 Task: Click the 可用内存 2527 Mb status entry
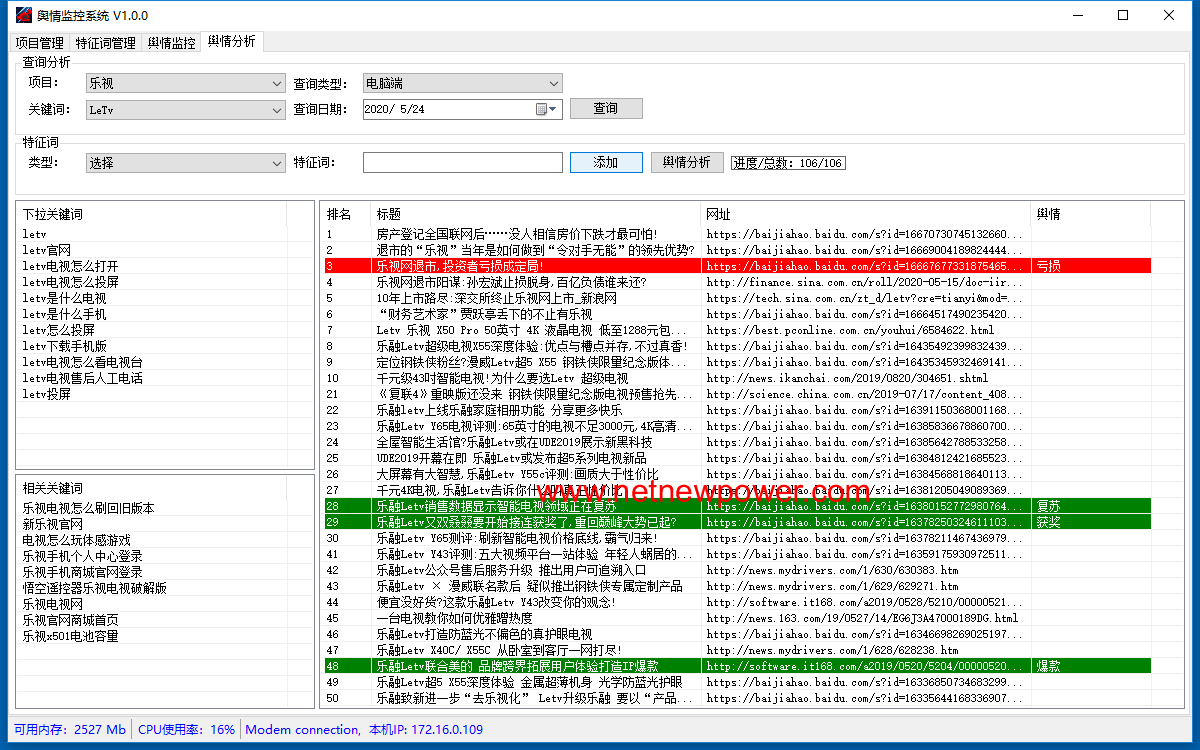pos(70,730)
